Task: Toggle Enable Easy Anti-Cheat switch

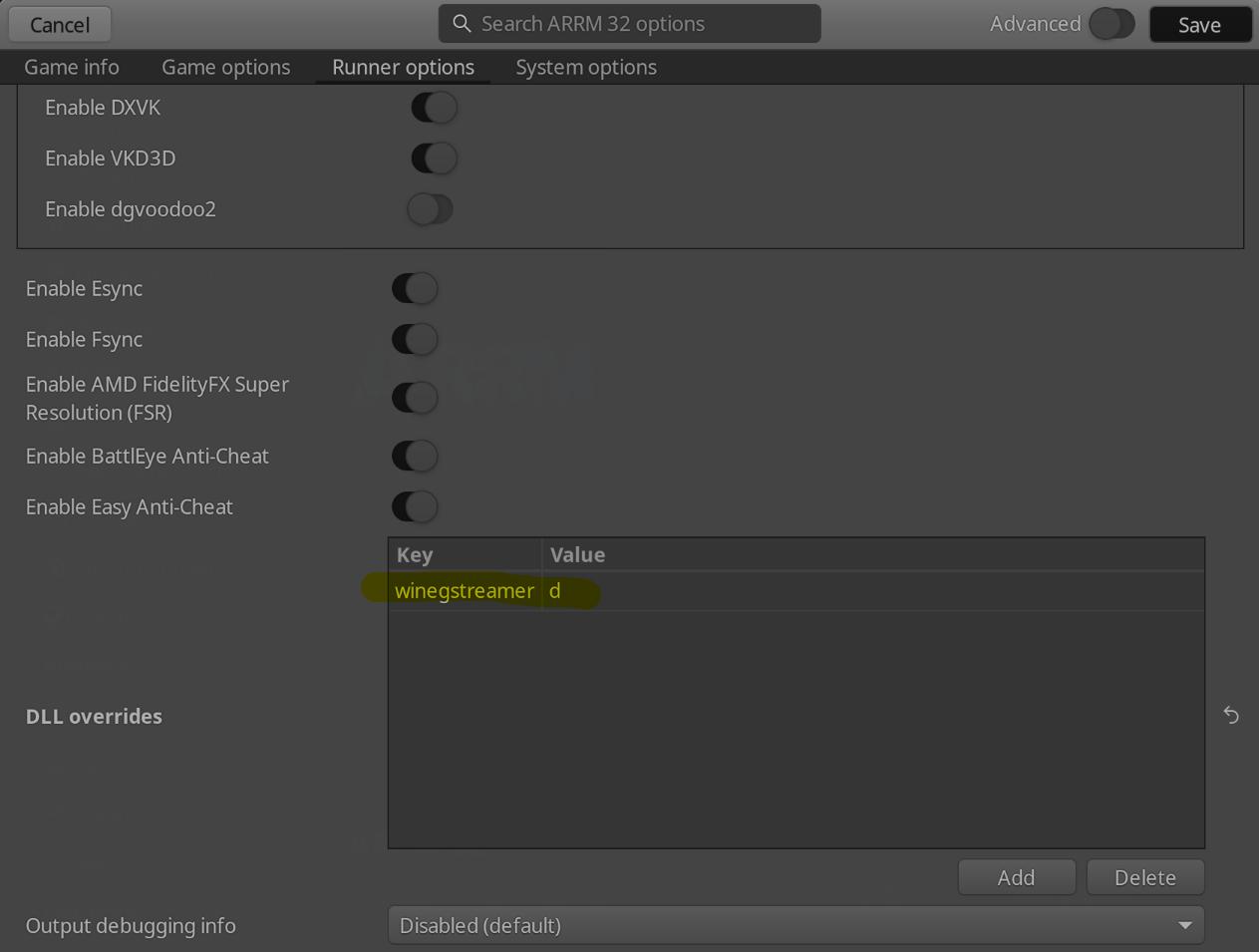Action: [x=415, y=507]
